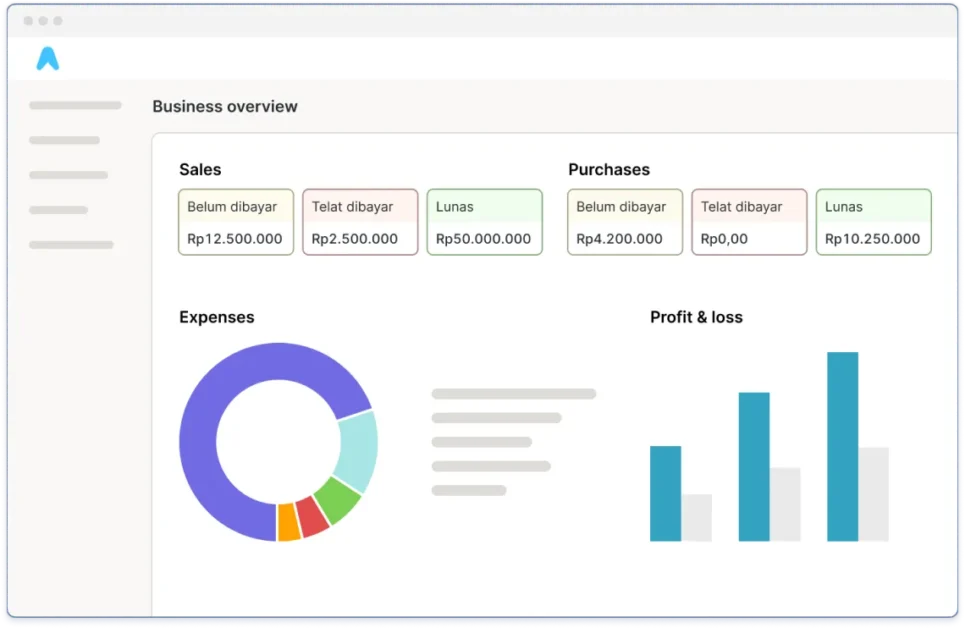Click the Business overview heading
The height and width of the screenshot is (628, 965).
[225, 107]
